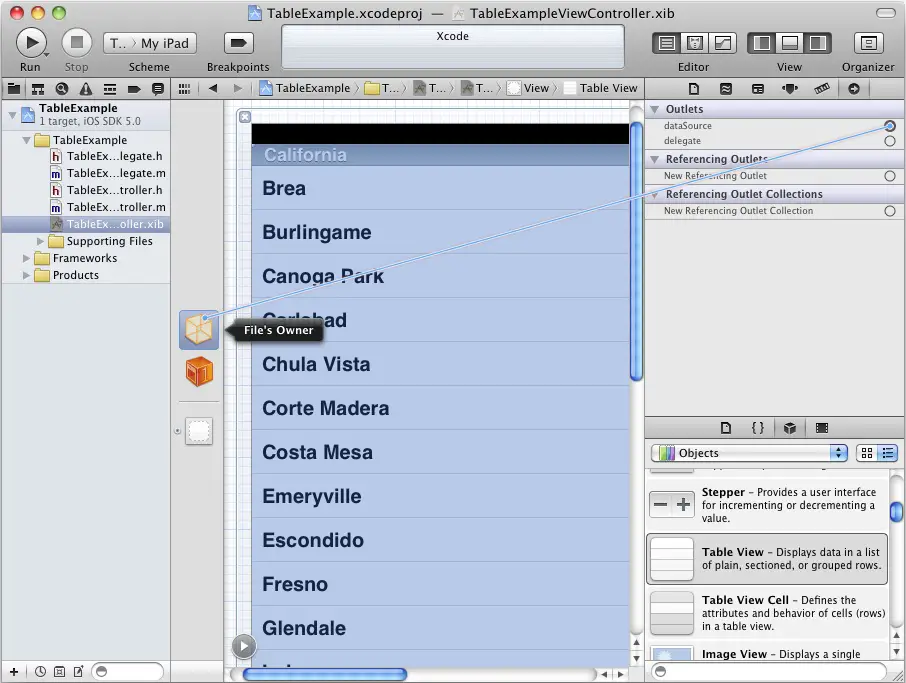This screenshot has height=683, width=906.
Task: Open the Object library cube tab
Action: coord(789,428)
